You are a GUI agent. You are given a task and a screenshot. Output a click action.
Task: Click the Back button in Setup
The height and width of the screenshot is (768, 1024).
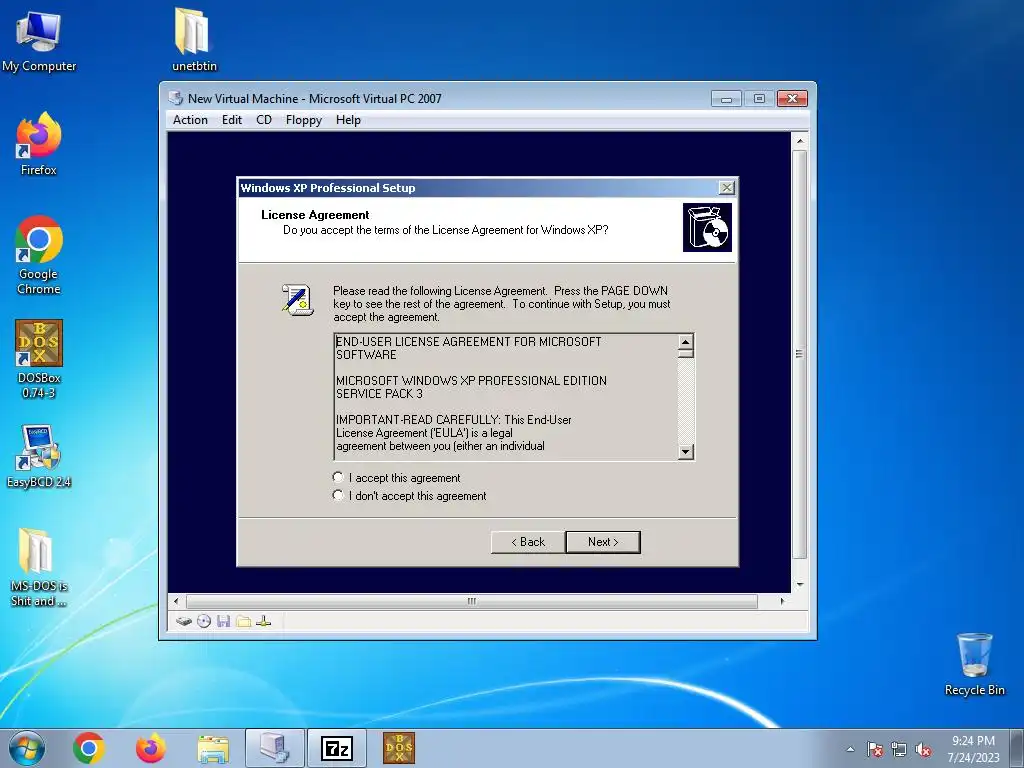pos(528,541)
